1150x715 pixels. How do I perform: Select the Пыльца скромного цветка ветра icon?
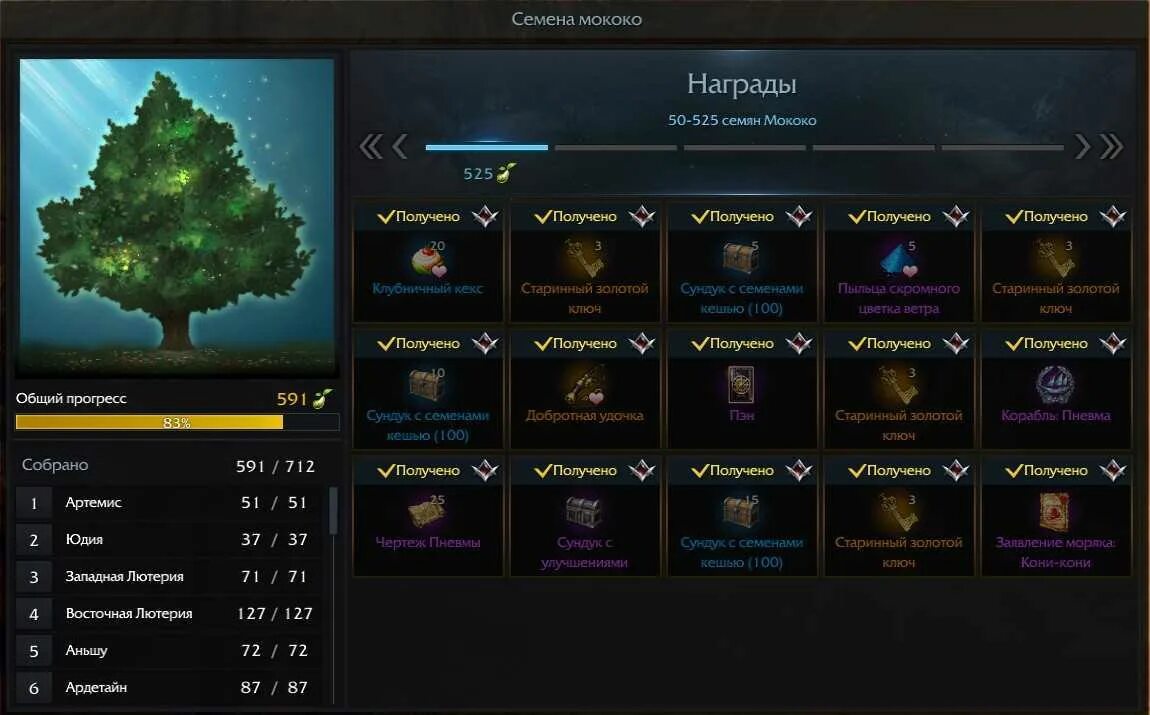click(x=898, y=259)
